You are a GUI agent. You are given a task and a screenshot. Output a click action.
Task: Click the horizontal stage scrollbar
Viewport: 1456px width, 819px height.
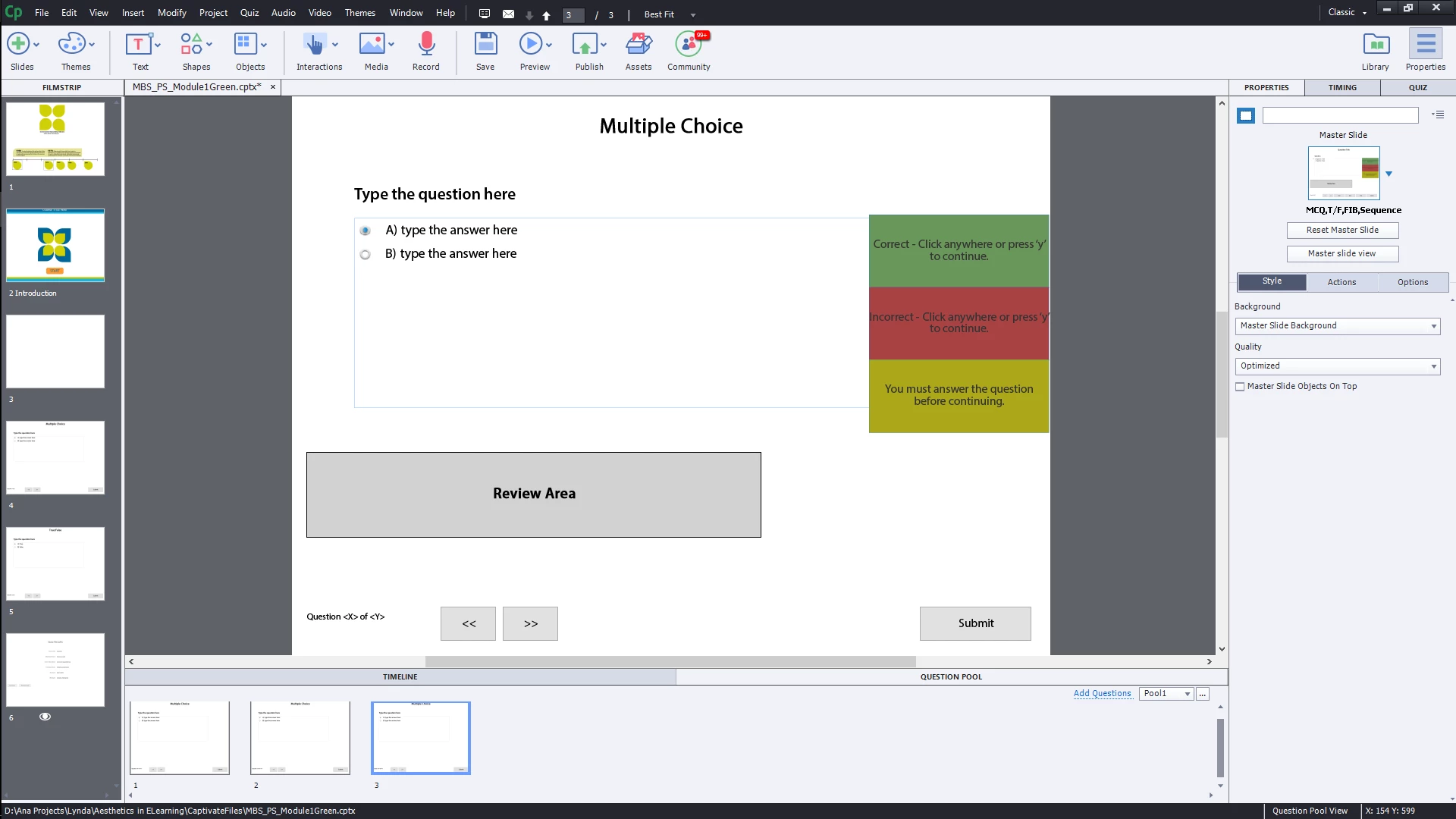pyautogui.click(x=670, y=662)
